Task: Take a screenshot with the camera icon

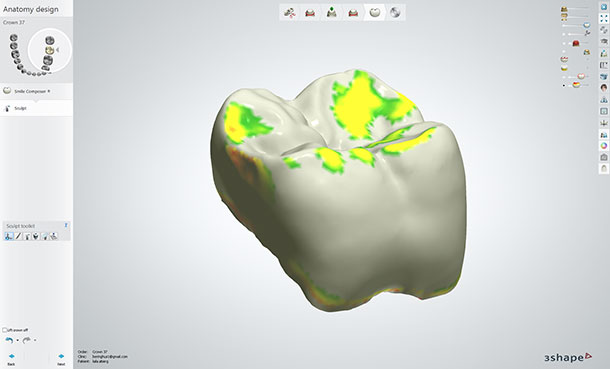Action: point(604,157)
